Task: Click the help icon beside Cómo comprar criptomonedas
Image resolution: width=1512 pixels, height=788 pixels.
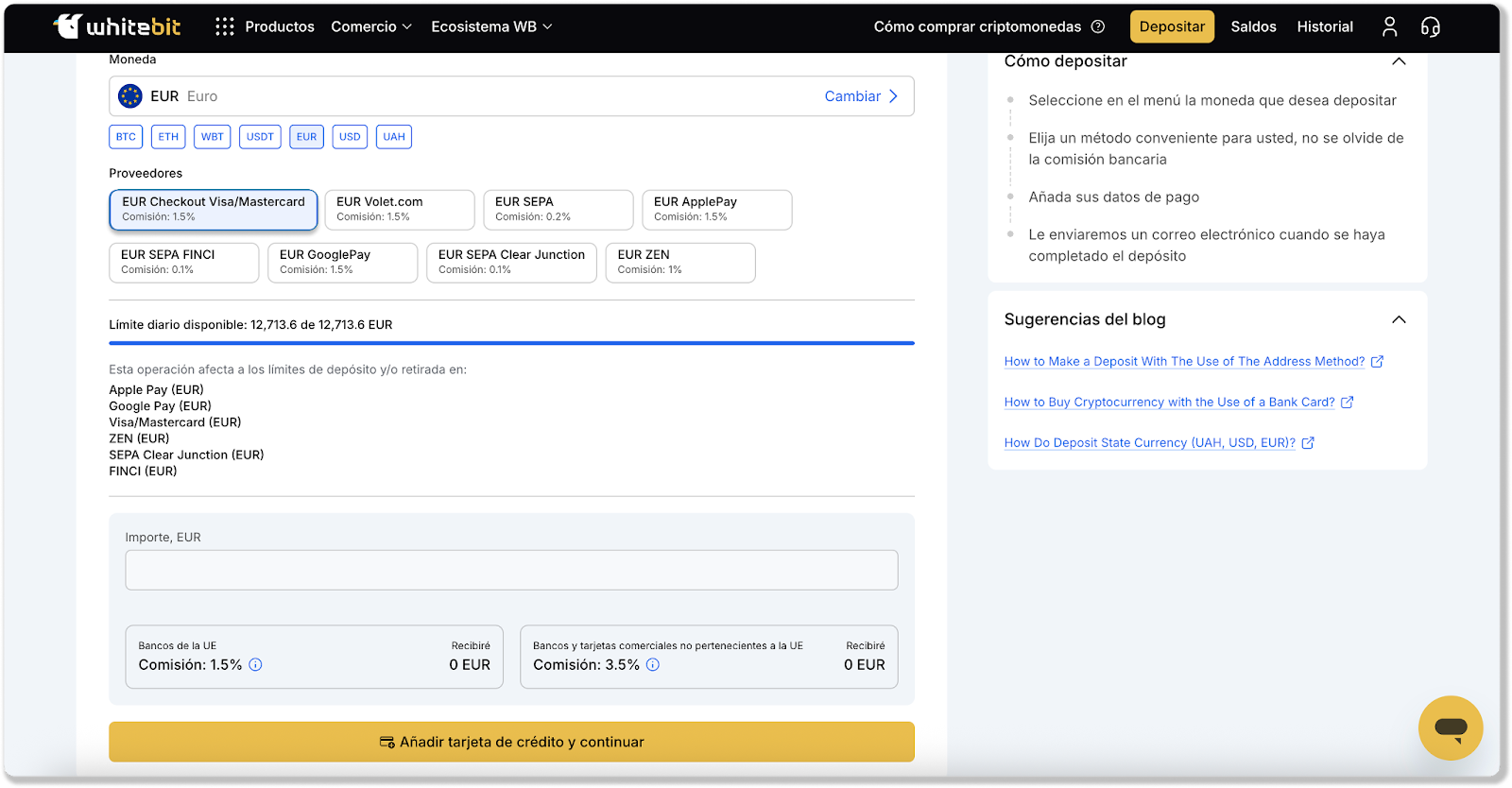Action: pyautogui.click(x=1098, y=26)
